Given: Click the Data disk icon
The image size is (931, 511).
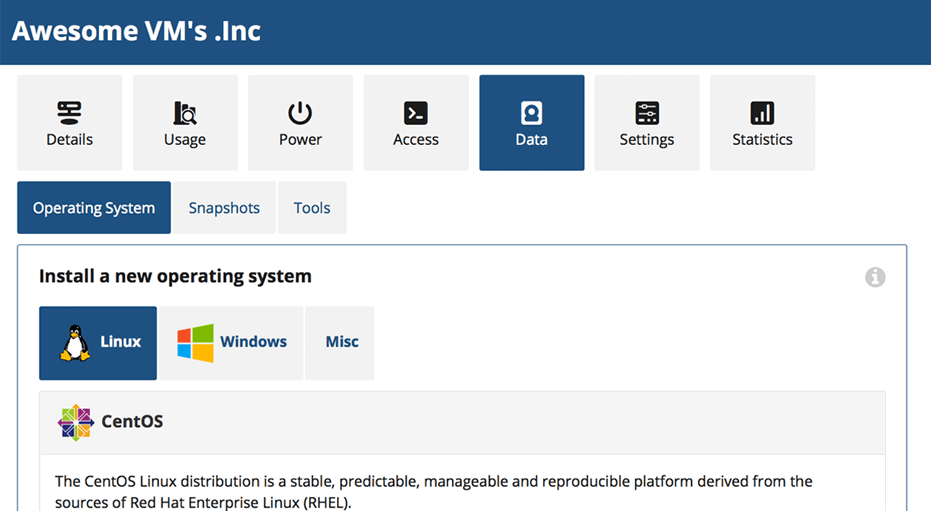Looking at the screenshot, I should click(x=531, y=112).
